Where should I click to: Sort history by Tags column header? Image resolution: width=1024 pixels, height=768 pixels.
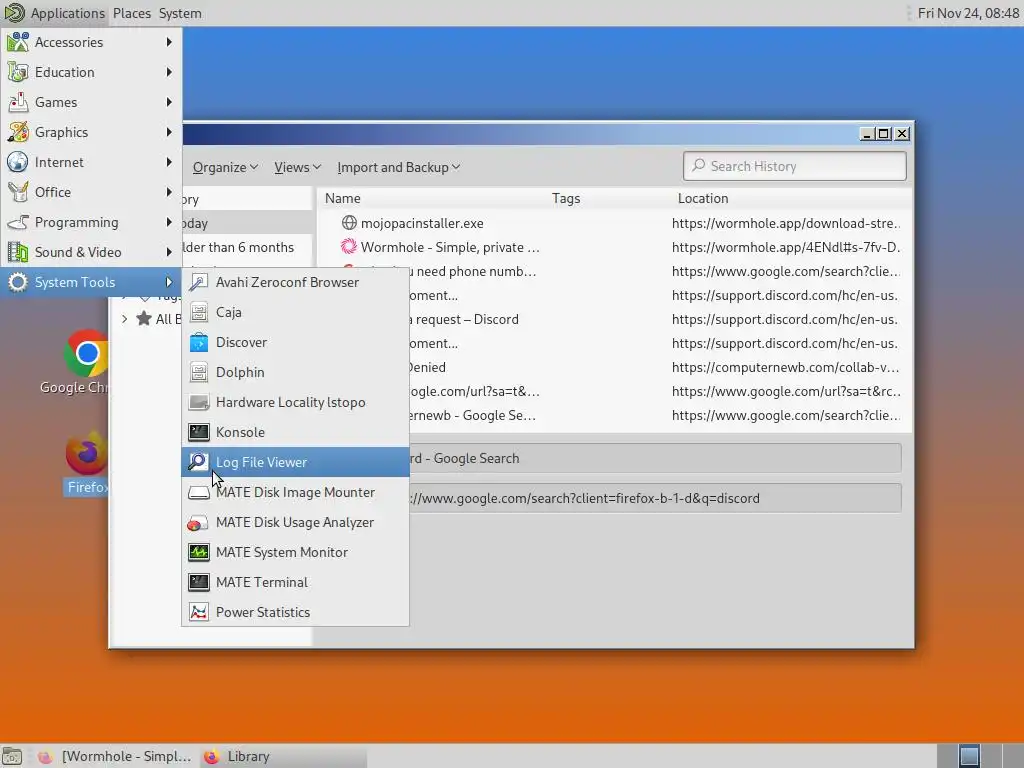coord(609,199)
